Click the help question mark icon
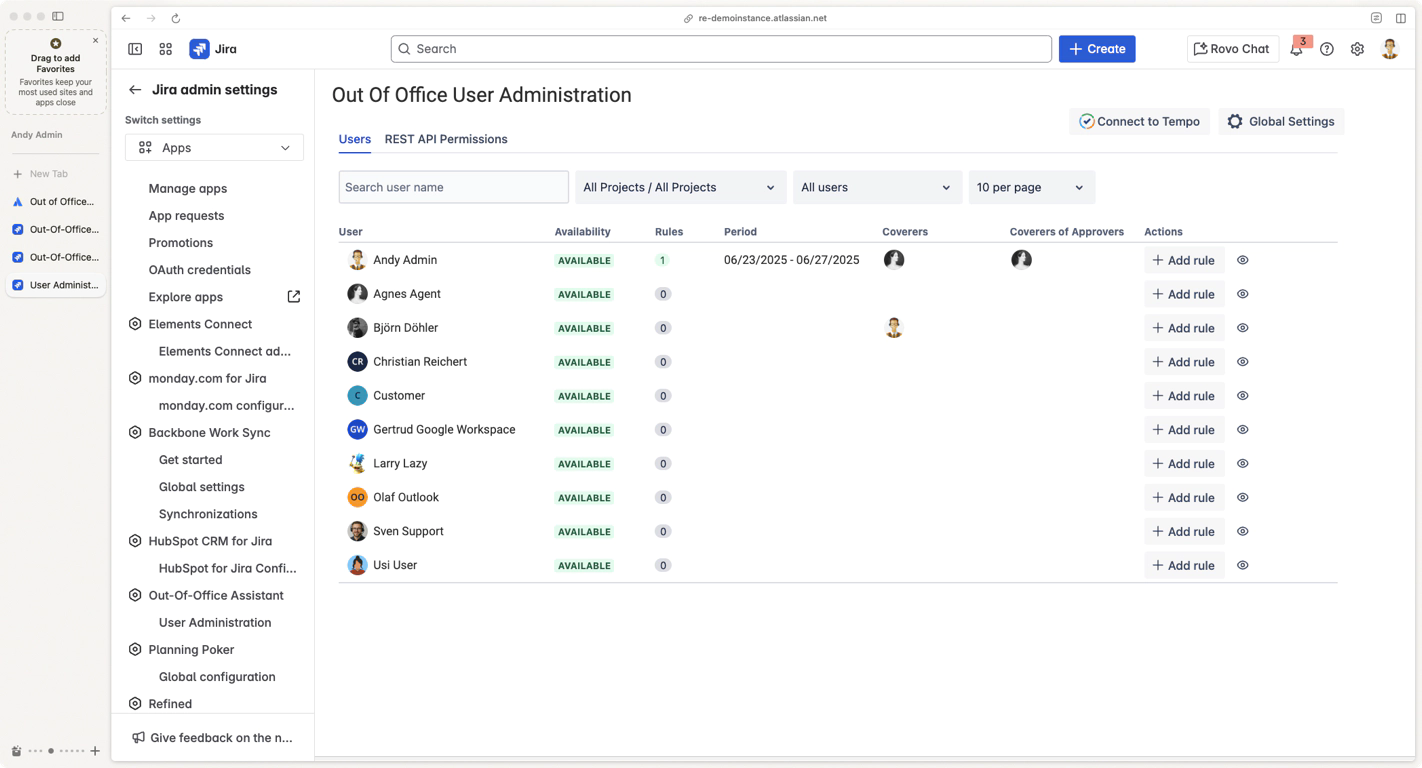Image resolution: width=1422 pixels, height=768 pixels. click(1327, 49)
